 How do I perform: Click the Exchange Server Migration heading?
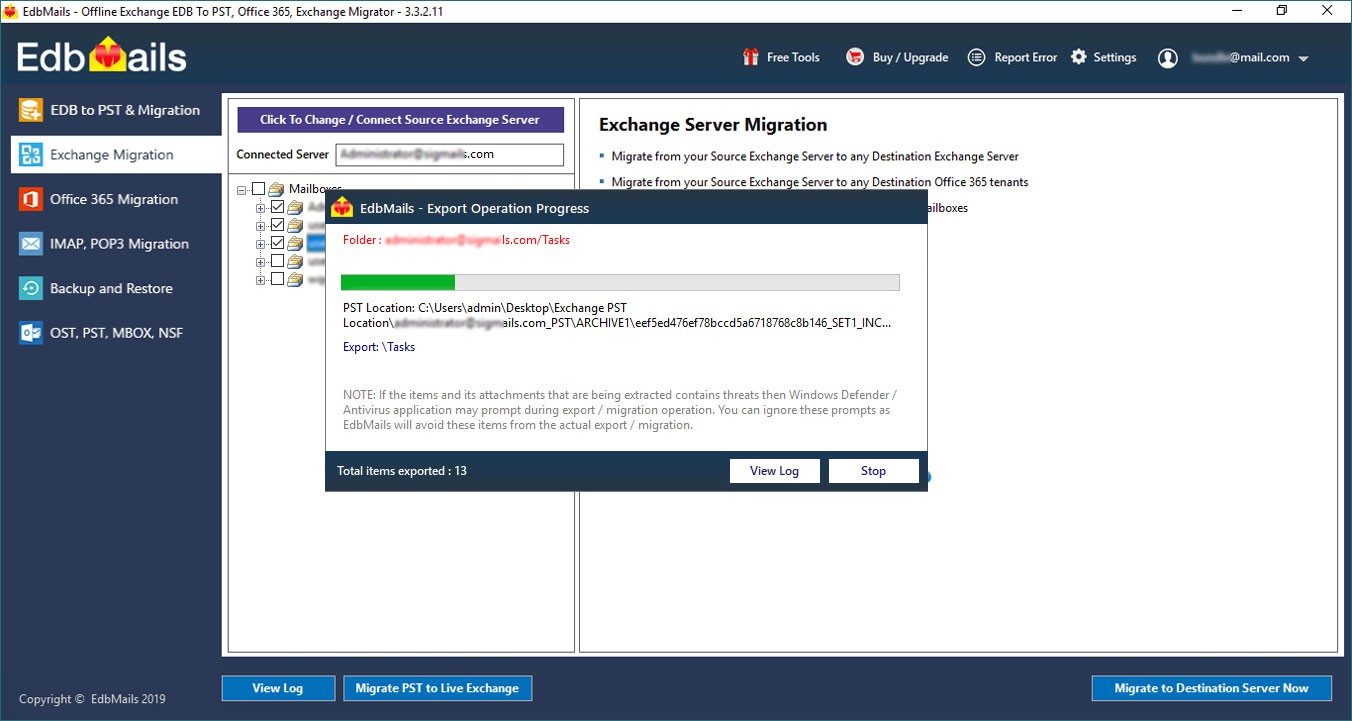click(713, 125)
